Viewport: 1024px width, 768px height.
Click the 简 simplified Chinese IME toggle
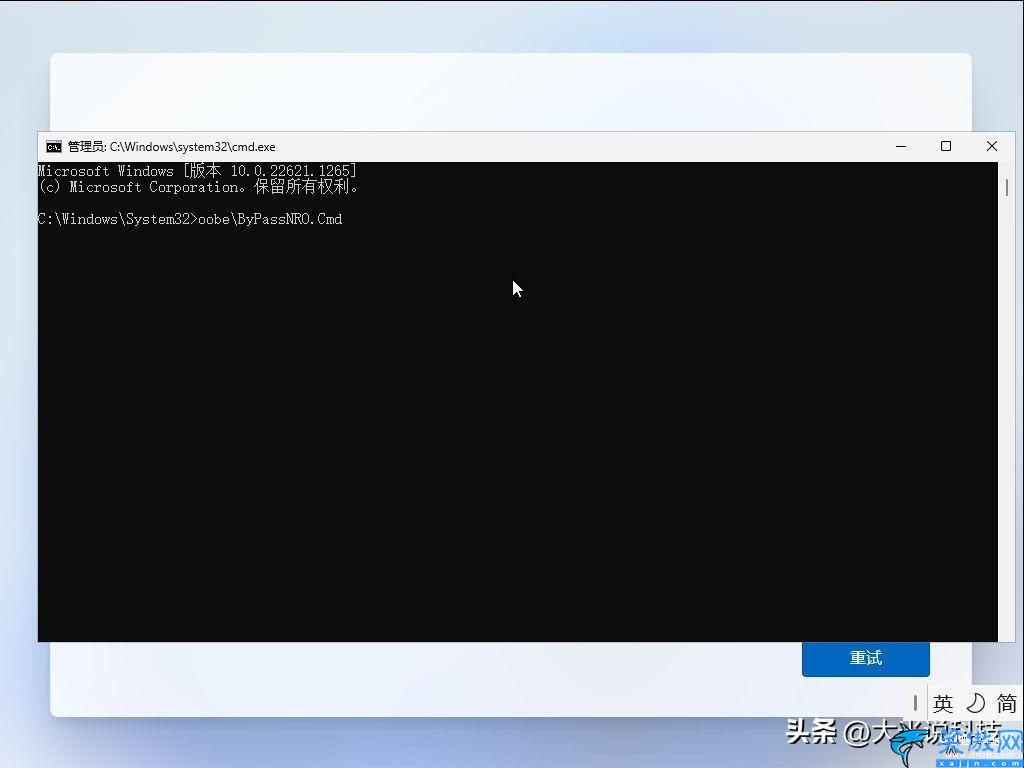[x=1006, y=703]
